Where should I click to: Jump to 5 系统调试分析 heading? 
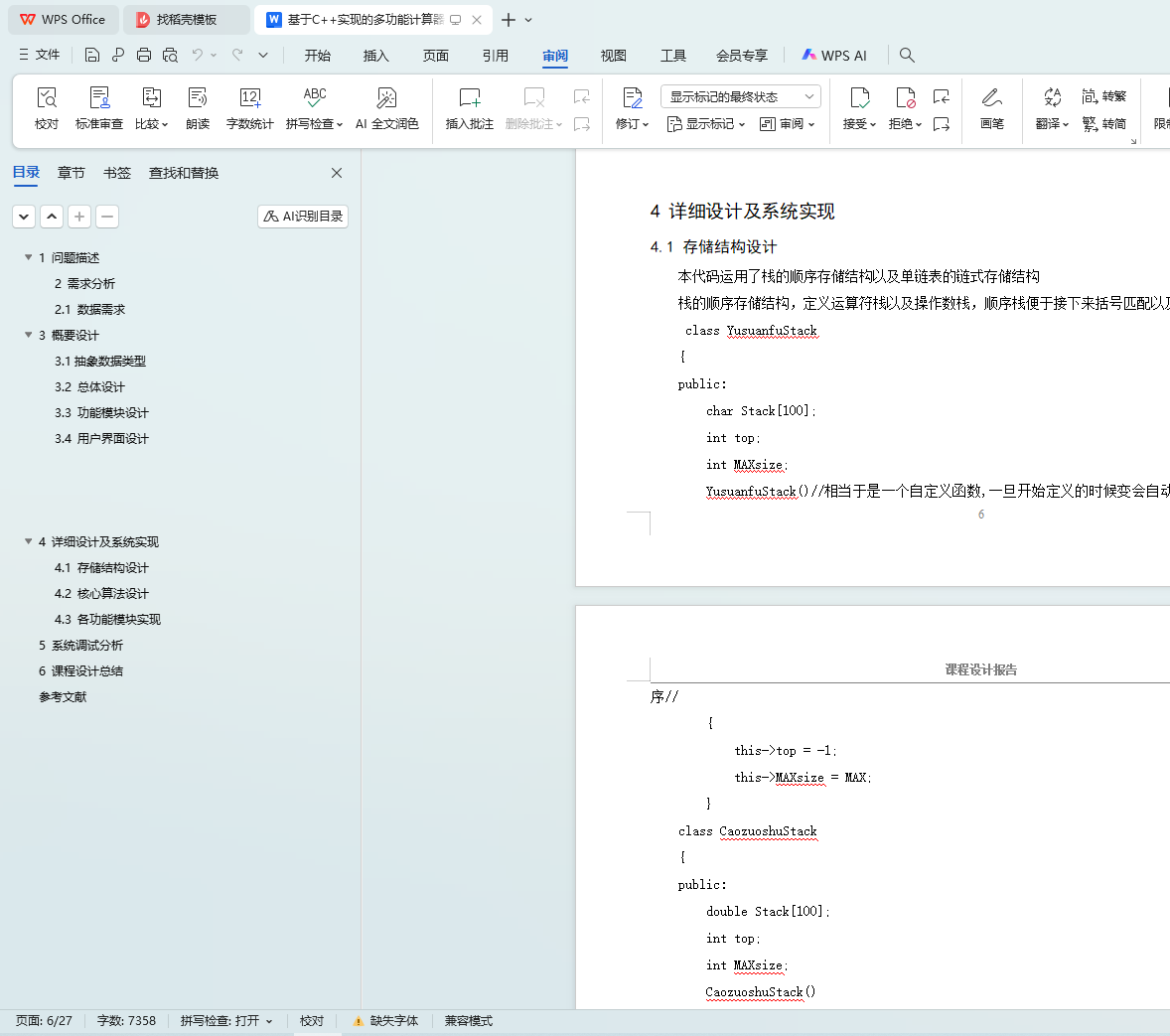coord(80,646)
